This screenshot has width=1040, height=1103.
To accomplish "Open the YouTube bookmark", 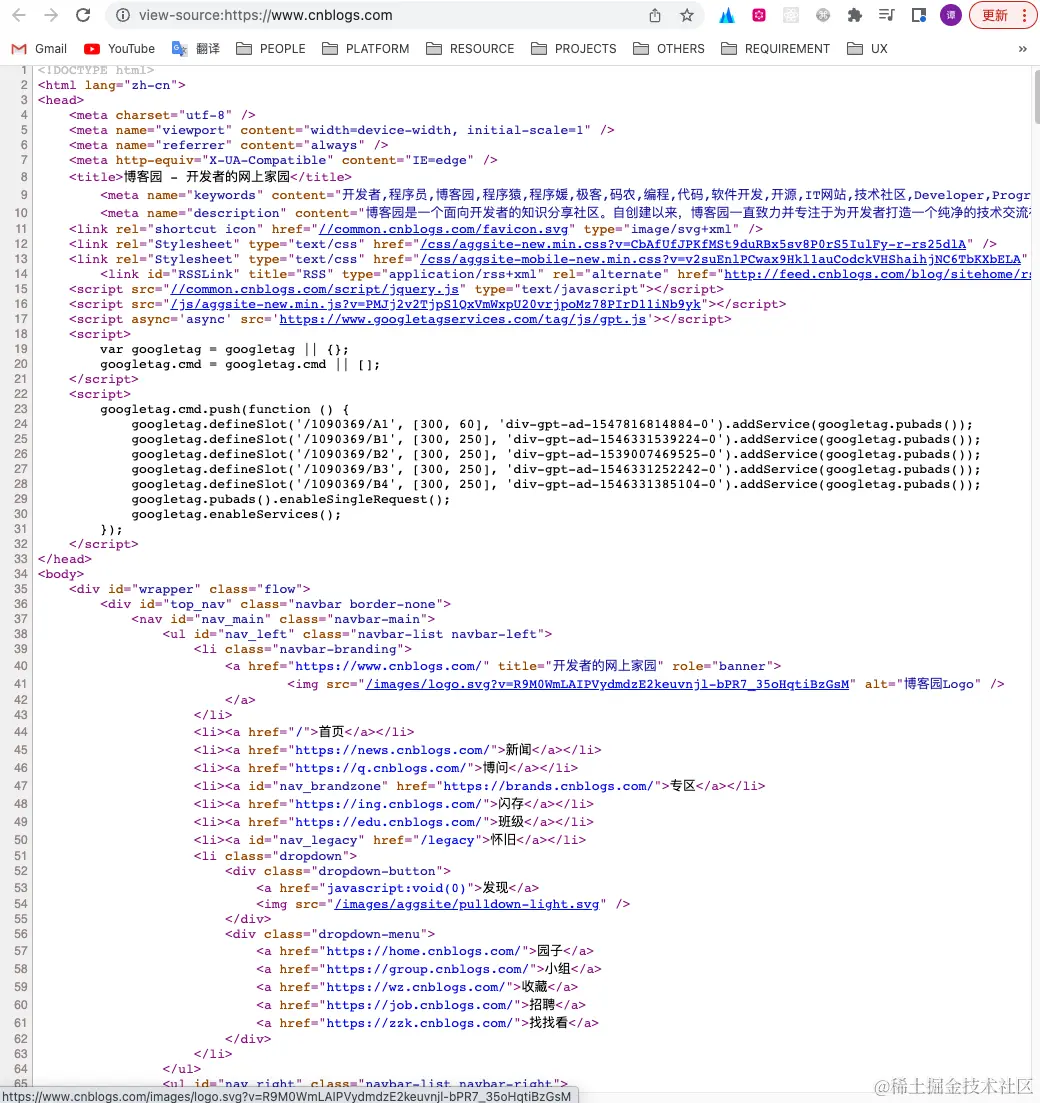I will [x=120, y=49].
